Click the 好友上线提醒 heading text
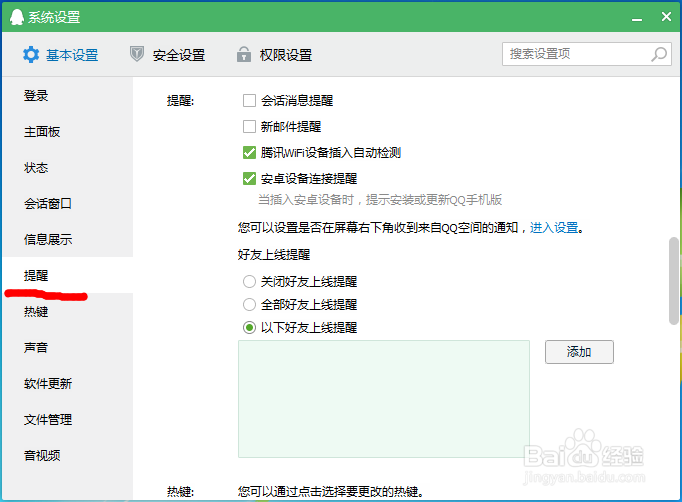Image resolution: width=682 pixels, height=502 pixels. [274, 254]
